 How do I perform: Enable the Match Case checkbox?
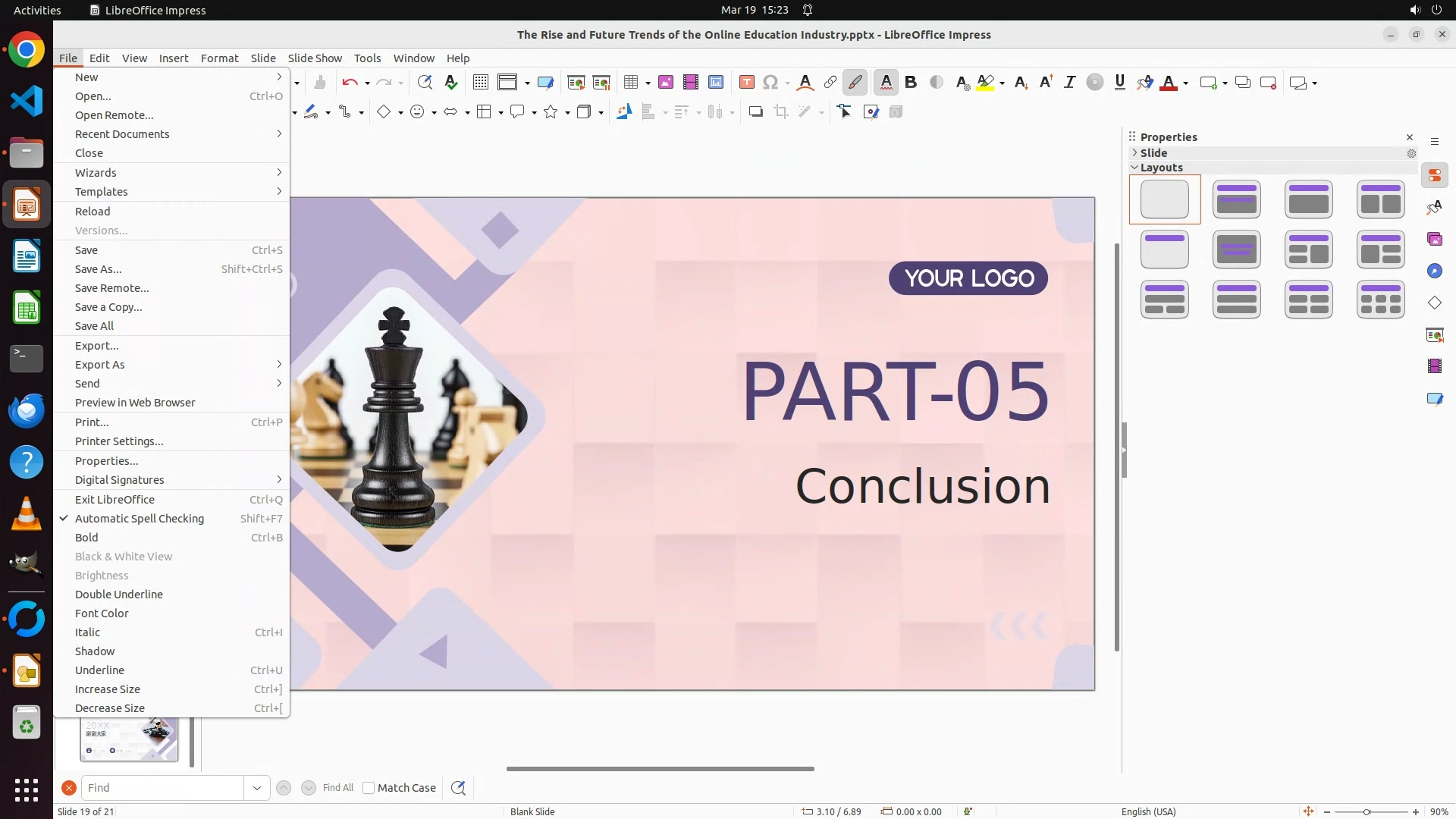pyautogui.click(x=369, y=788)
